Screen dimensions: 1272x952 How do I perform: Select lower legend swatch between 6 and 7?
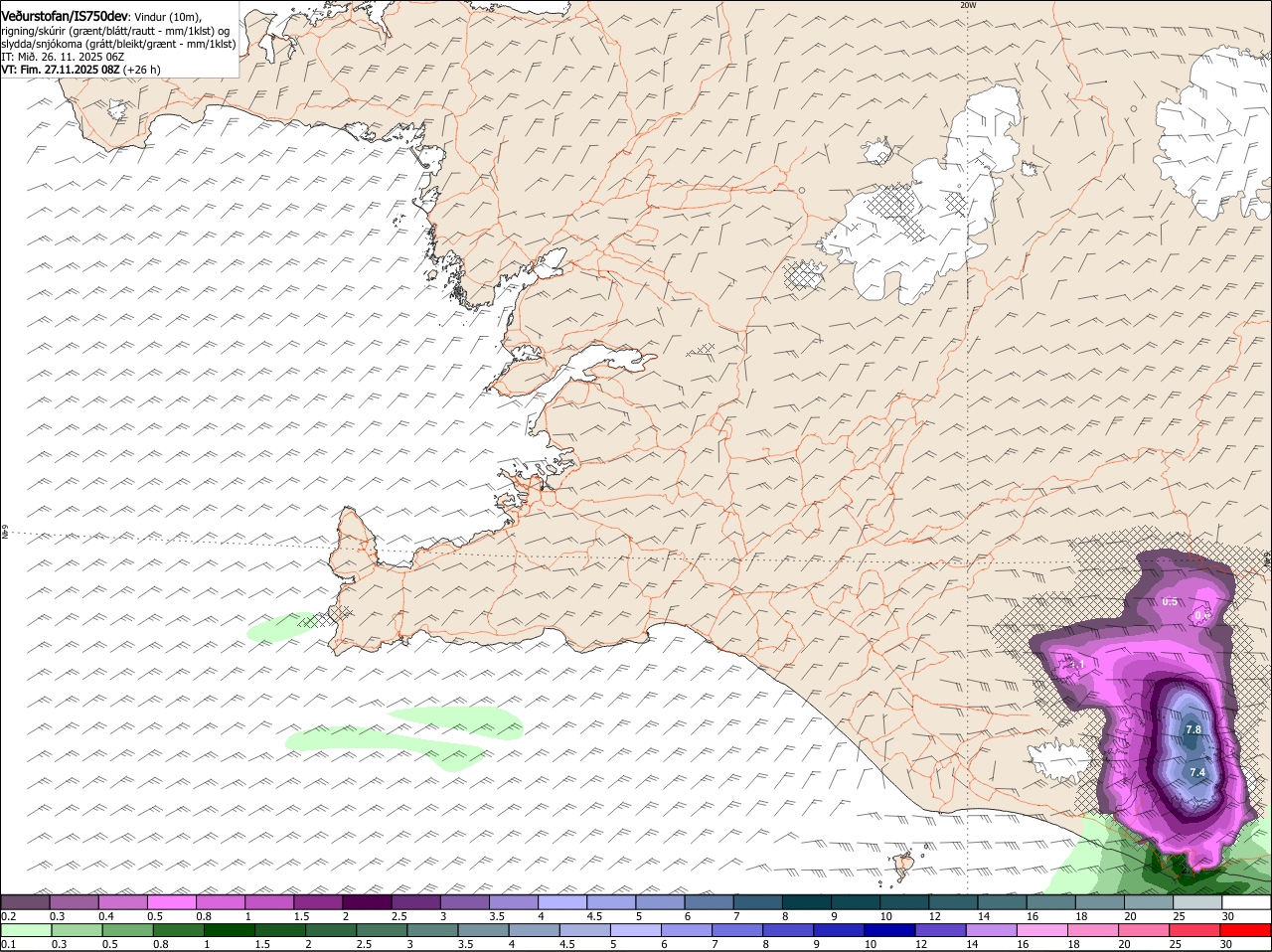pos(688,930)
